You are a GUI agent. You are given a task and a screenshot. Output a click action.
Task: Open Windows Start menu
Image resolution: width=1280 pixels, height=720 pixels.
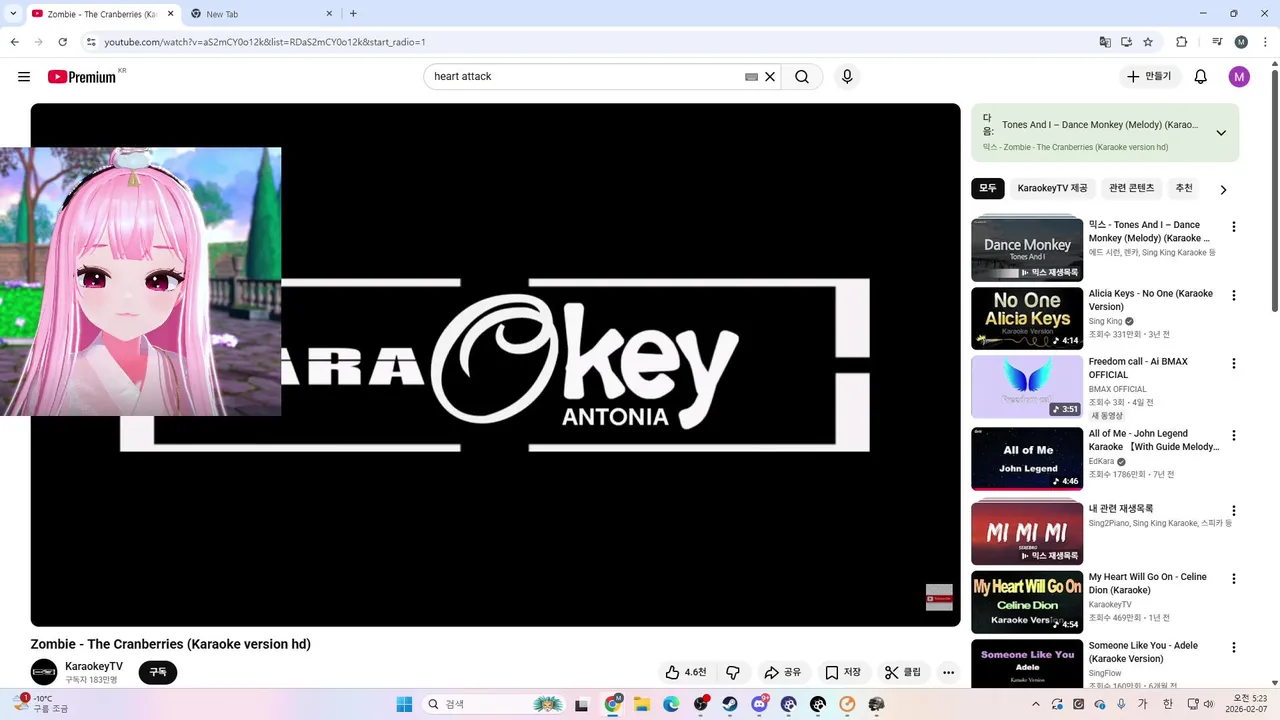[404, 704]
